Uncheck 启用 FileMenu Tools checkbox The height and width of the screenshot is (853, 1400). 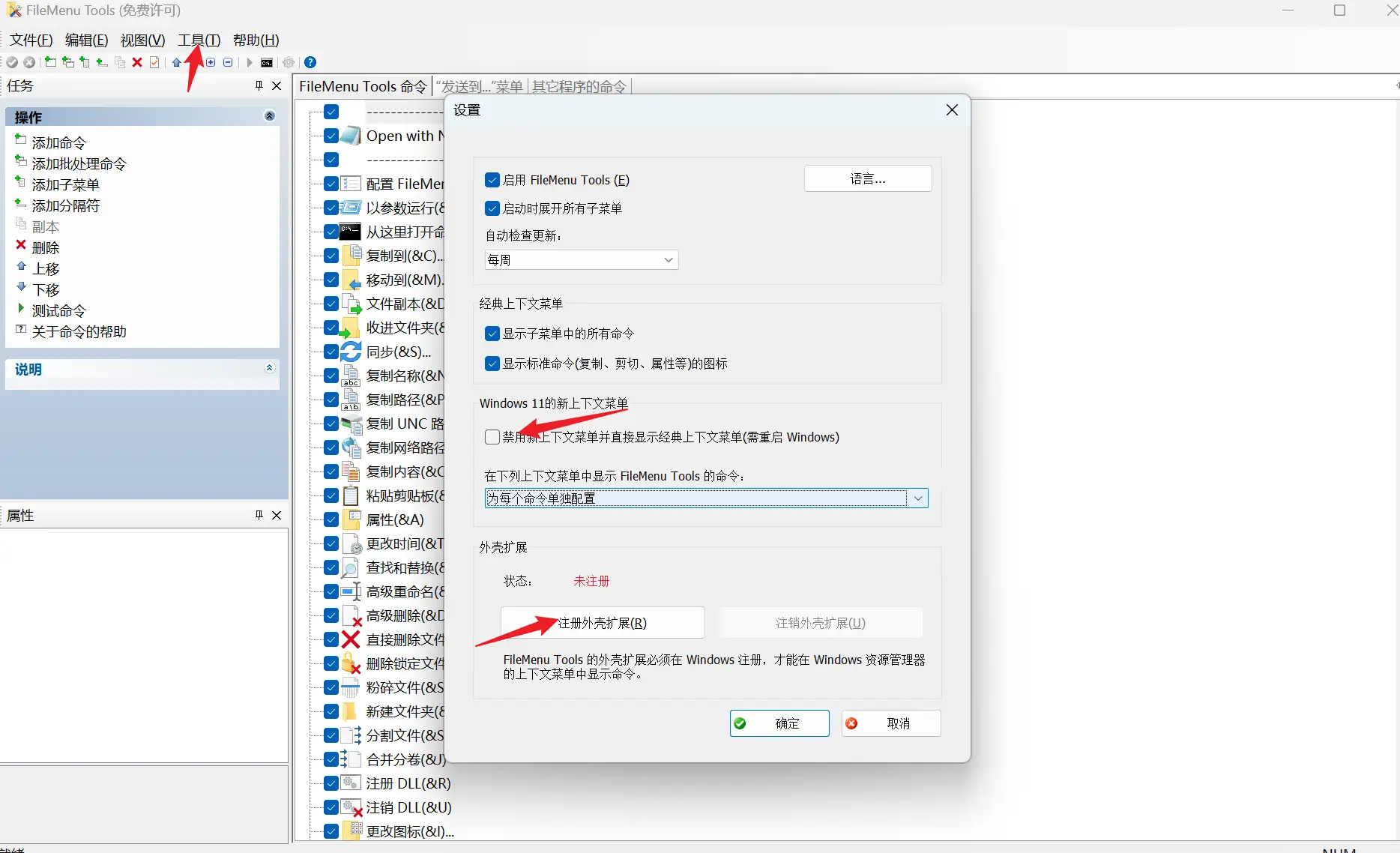pyautogui.click(x=492, y=180)
